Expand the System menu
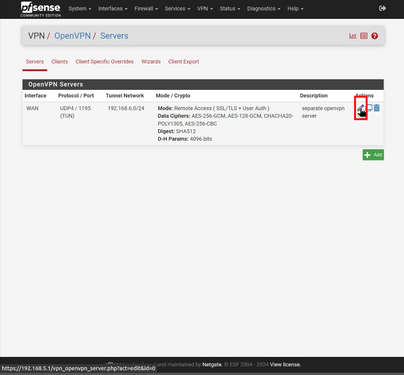404x375 pixels. point(80,9)
